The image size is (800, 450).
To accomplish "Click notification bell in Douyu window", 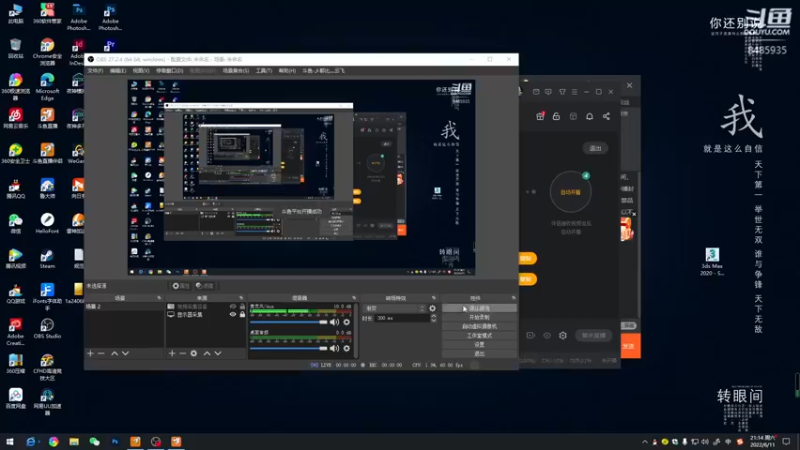I will pyautogui.click(x=590, y=116).
